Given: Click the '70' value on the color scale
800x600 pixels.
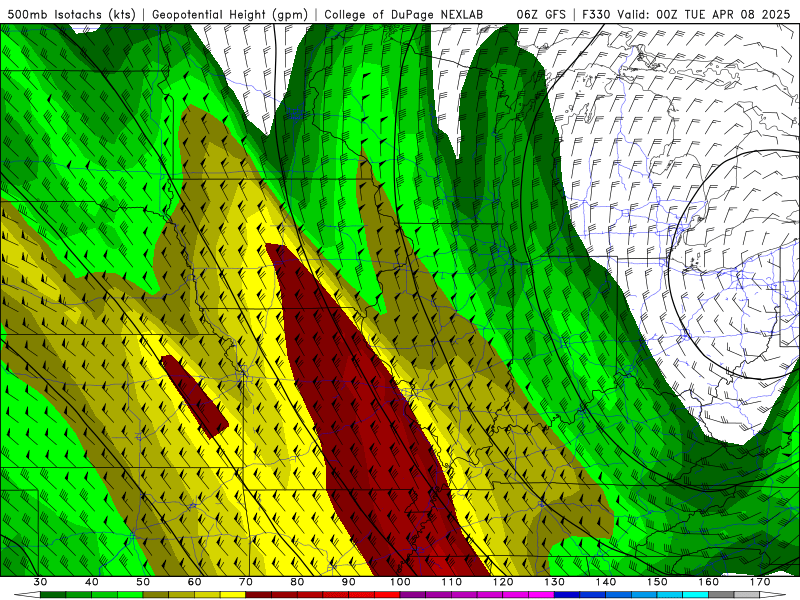Looking at the screenshot, I should pos(246,582).
